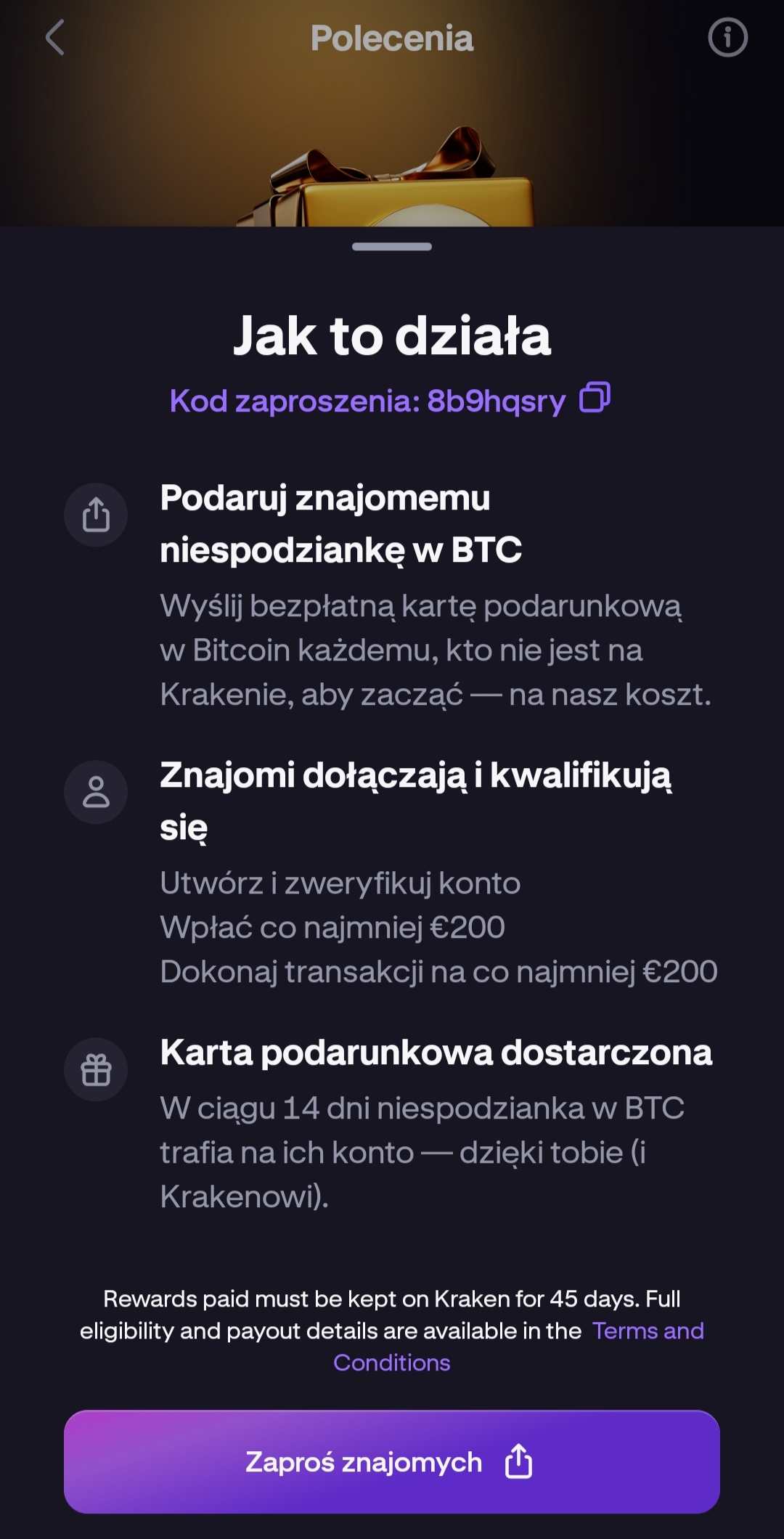Tap the bottom sheet drag handle
Screen dimensions: 784x1539
(392, 247)
